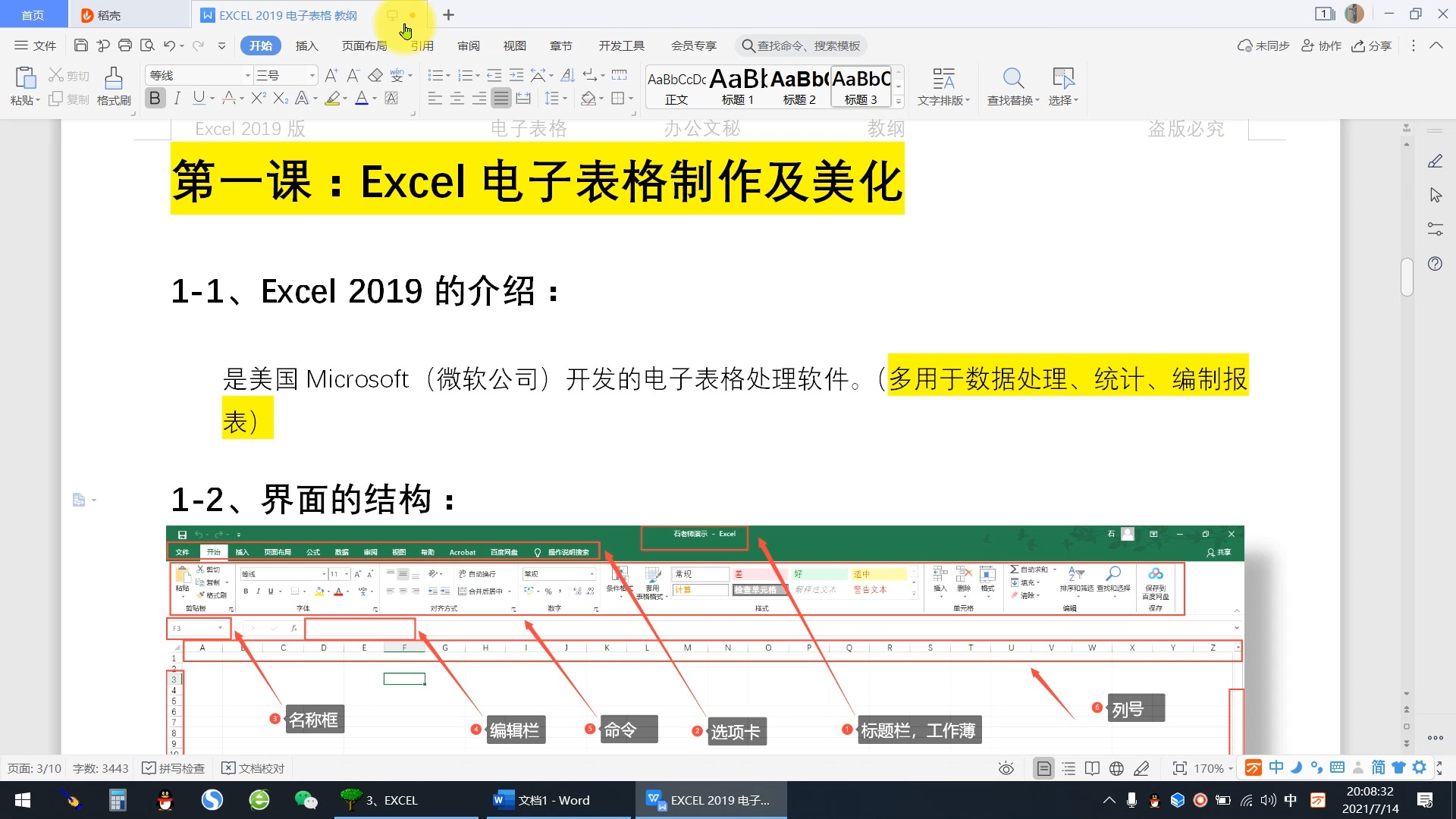Open Print Preview icon
Viewport: 1456px width, 819px height.
[148, 45]
